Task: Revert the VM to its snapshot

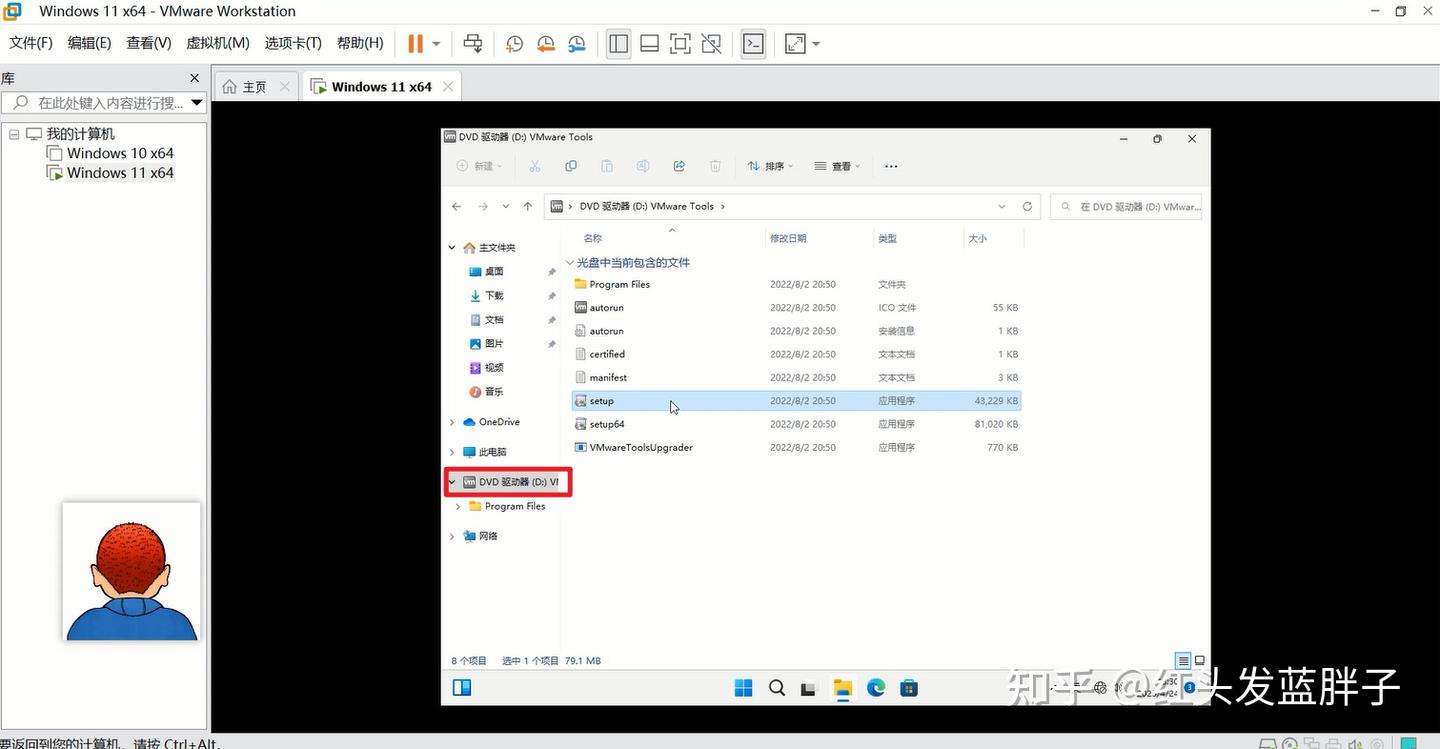Action: point(545,43)
